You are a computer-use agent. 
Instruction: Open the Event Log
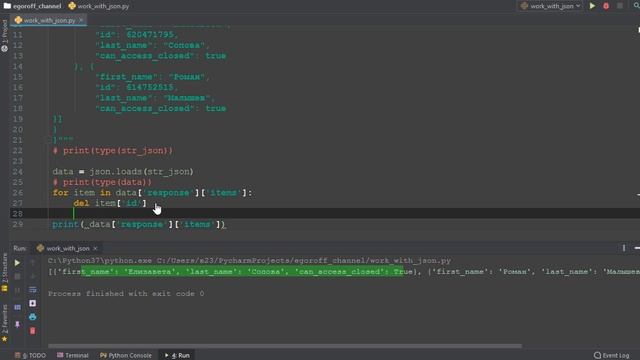coord(612,356)
